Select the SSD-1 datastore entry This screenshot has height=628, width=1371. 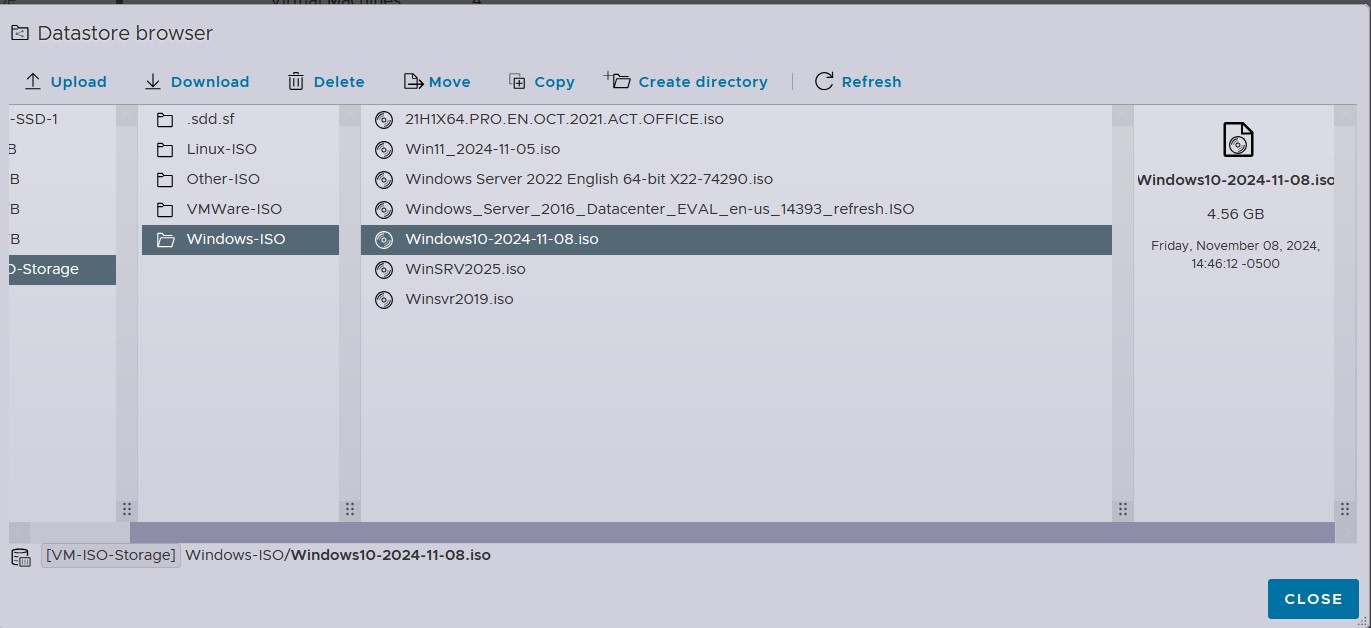pyautogui.click(x=35, y=119)
